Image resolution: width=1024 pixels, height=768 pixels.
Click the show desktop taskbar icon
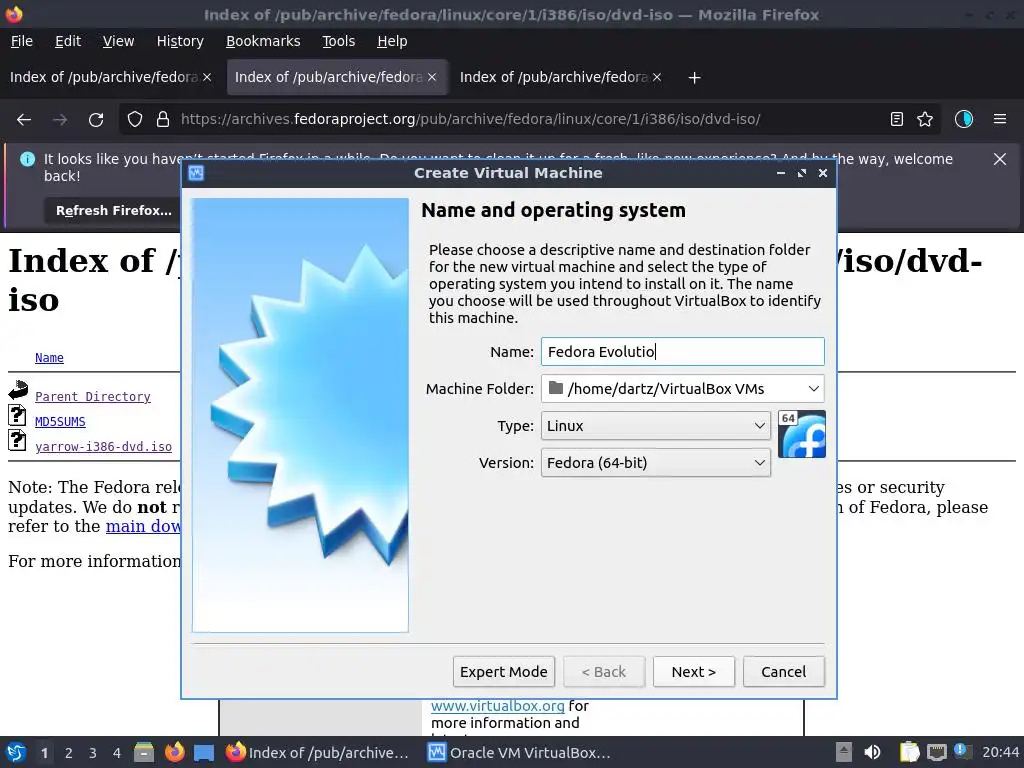[x=204, y=753]
